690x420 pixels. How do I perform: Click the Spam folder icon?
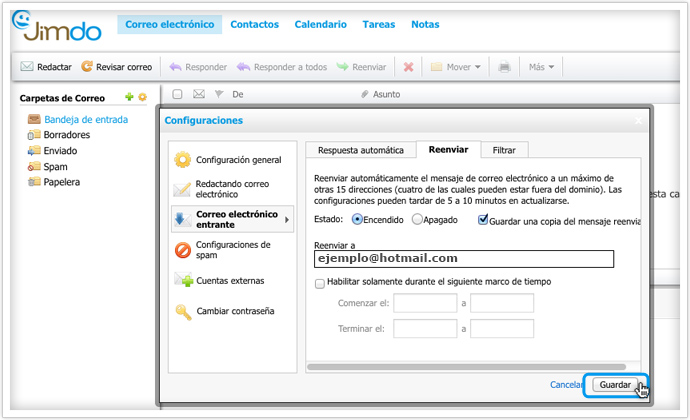pos(34,166)
